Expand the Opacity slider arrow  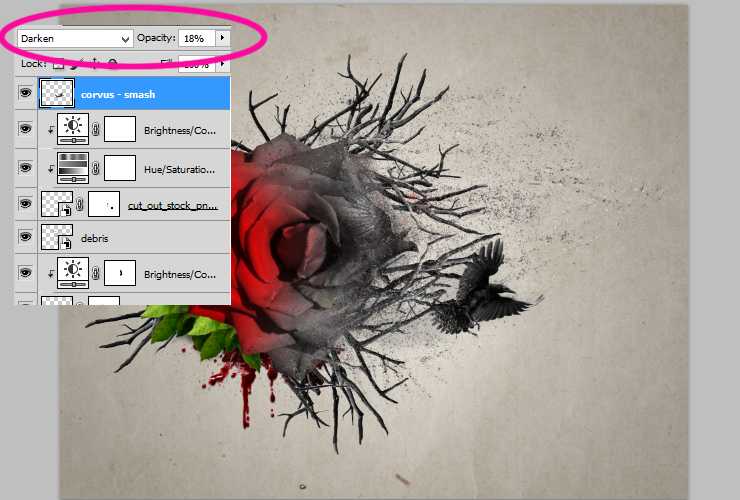coord(222,38)
